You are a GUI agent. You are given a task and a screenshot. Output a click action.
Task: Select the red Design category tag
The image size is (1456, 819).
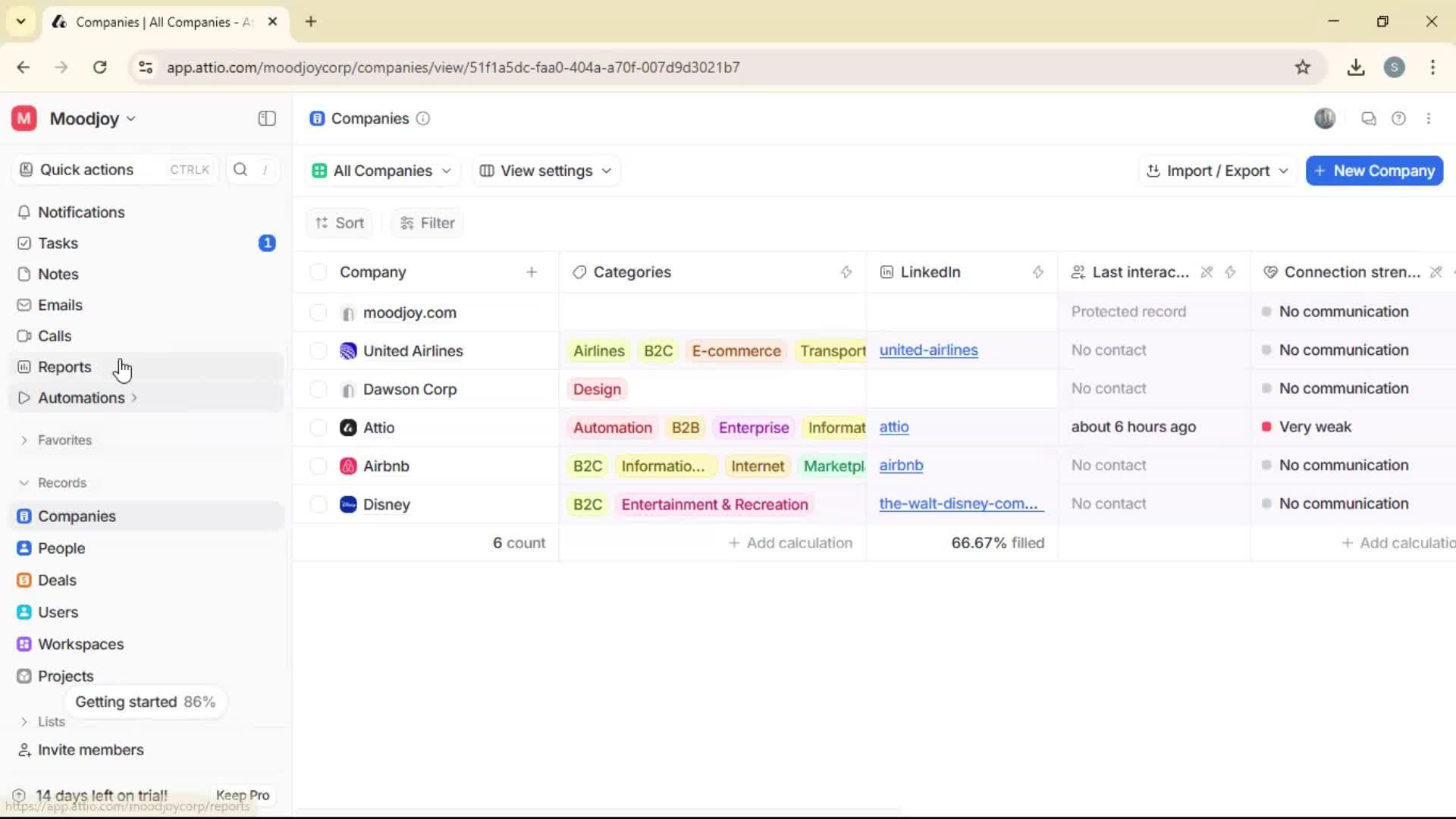pos(597,390)
